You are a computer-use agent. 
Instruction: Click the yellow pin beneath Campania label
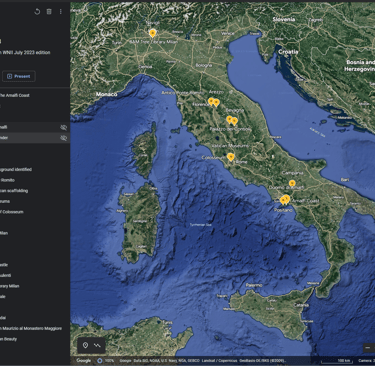coord(292,183)
